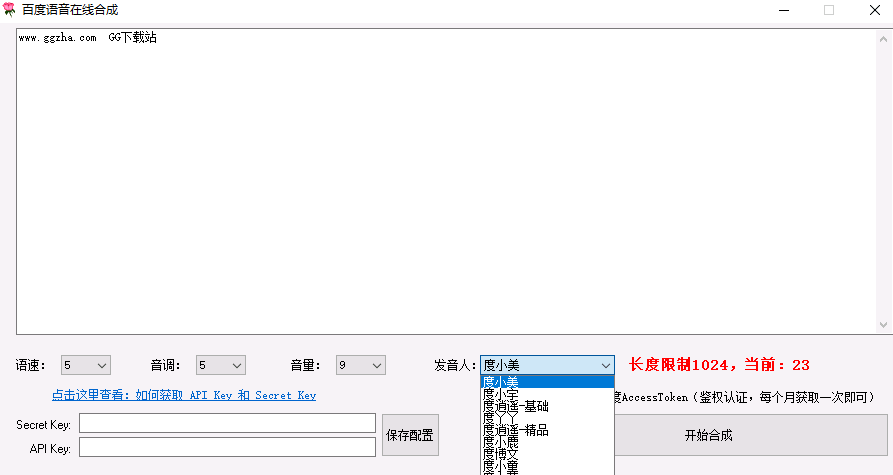Screen dimensions: 893x475
Task: Choose 度逍遥-基础 voice option
Action: click(547, 406)
